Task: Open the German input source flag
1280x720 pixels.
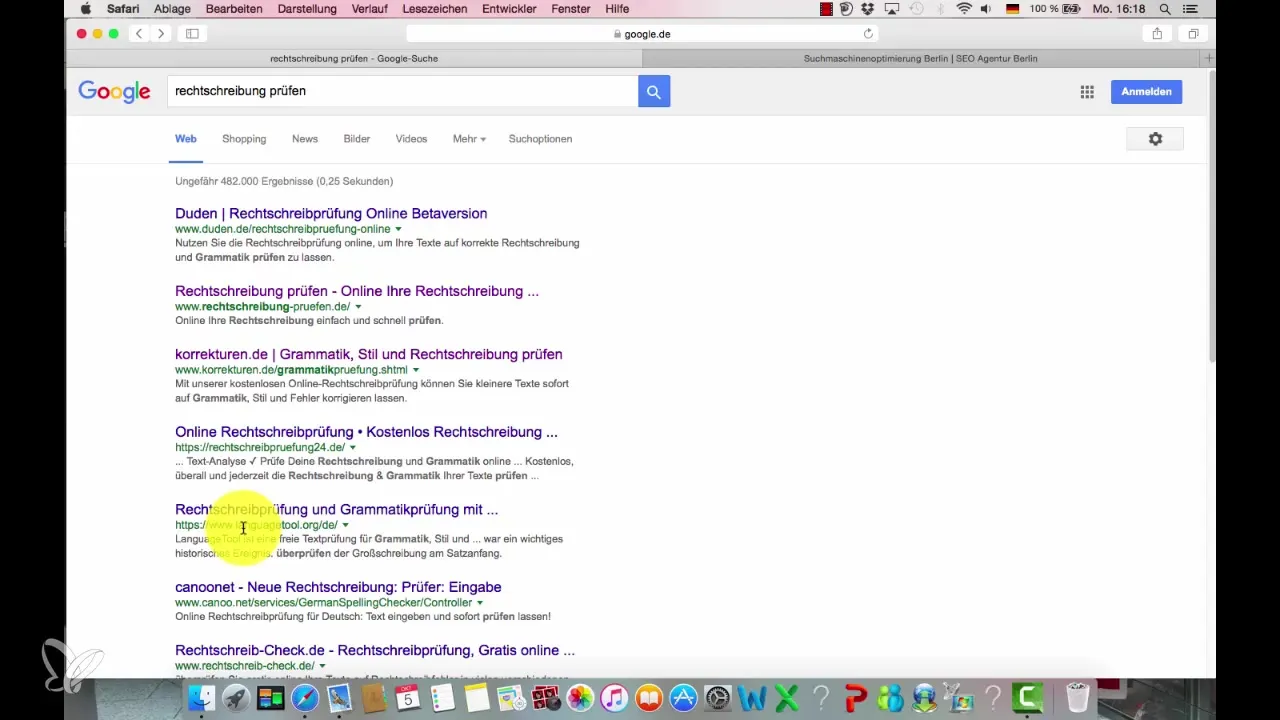Action: point(1011,8)
